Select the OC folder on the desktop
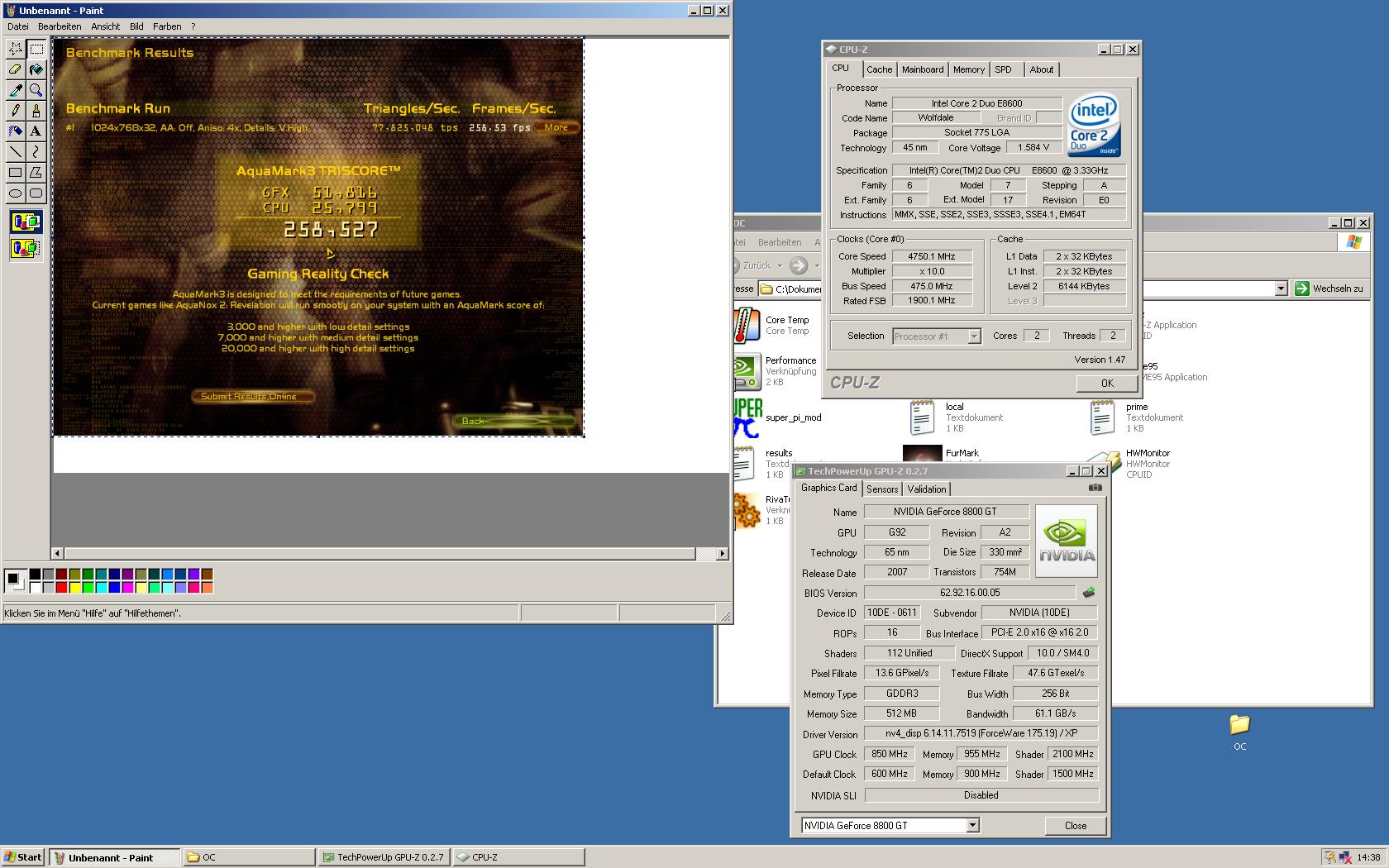Screen dimensions: 1389x868 point(1239,732)
